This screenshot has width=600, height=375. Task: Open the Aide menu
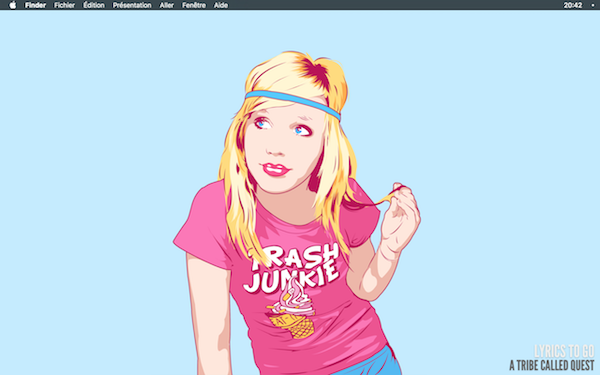click(221, 5)
